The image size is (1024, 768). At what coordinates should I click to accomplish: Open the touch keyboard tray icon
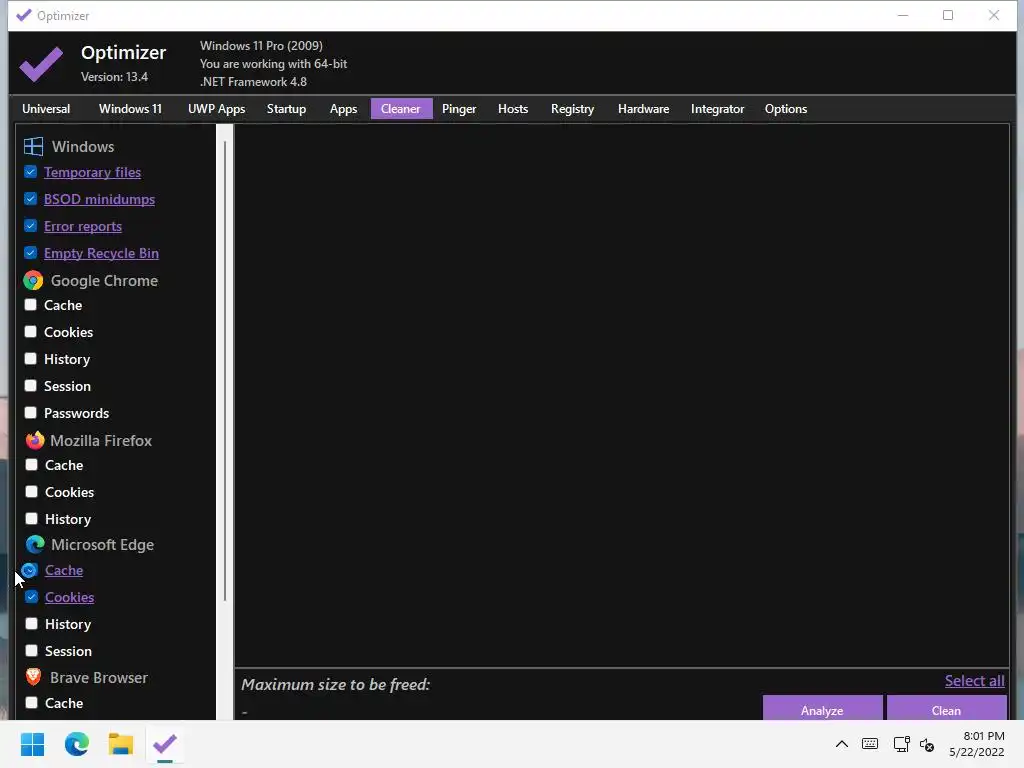coord(870,744)
